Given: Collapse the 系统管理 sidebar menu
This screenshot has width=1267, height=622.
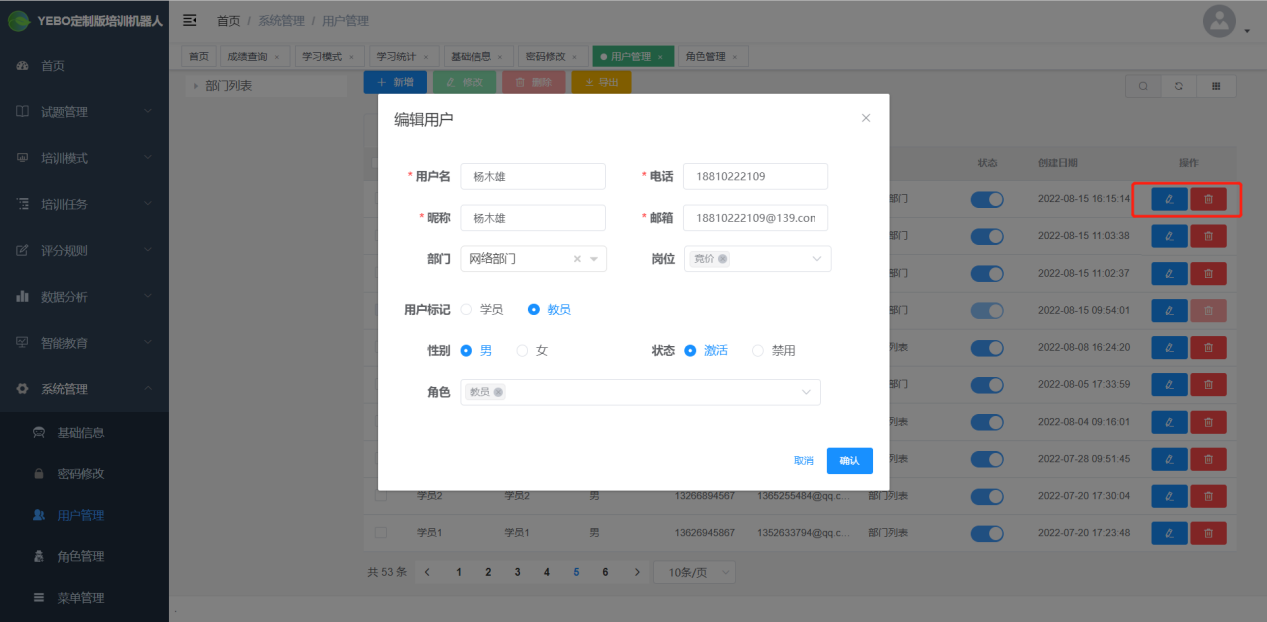Looking at the screenshot, I should [84, 389].
